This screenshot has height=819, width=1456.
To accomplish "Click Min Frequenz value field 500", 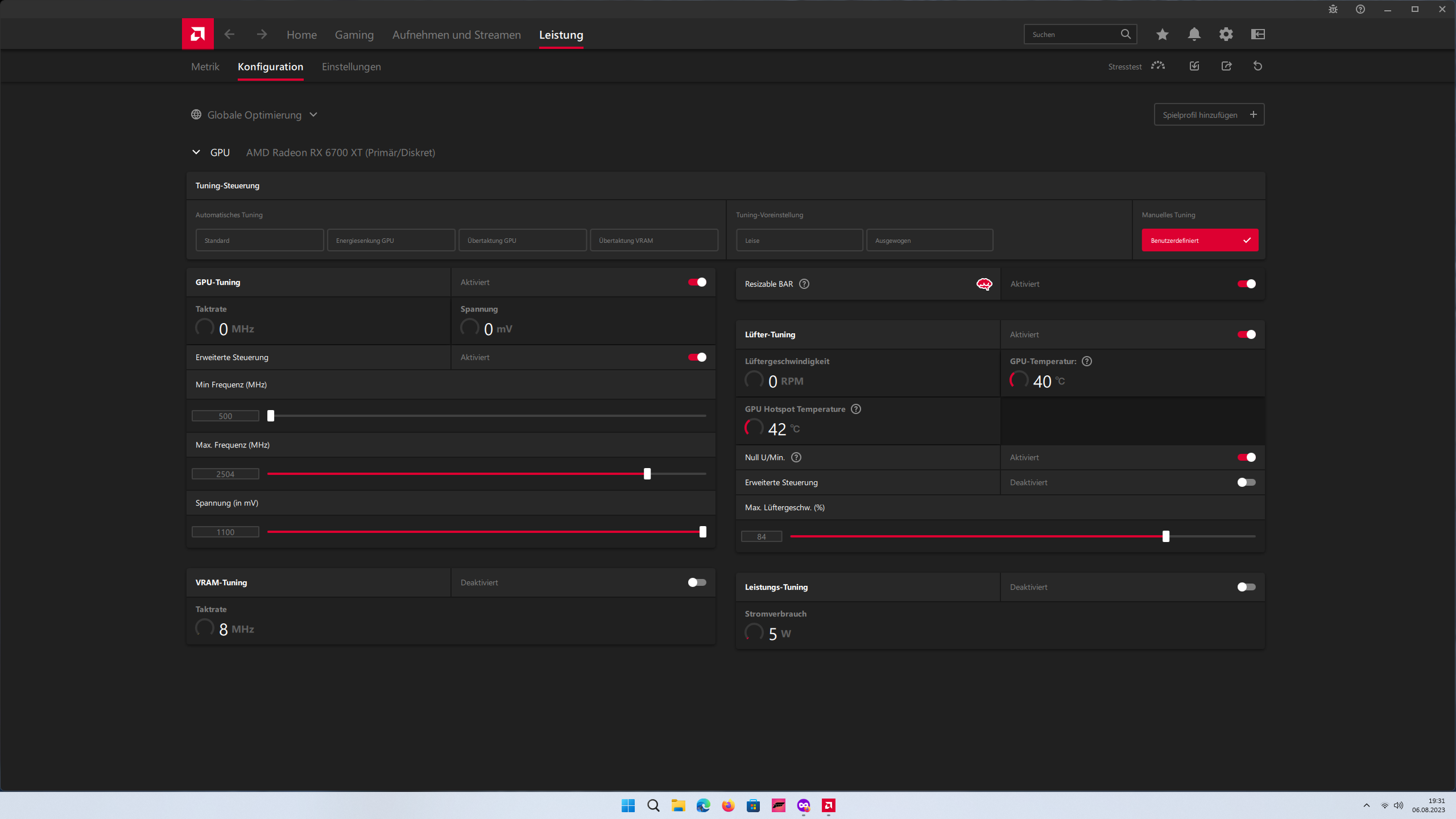I will [x=225, y=416].
